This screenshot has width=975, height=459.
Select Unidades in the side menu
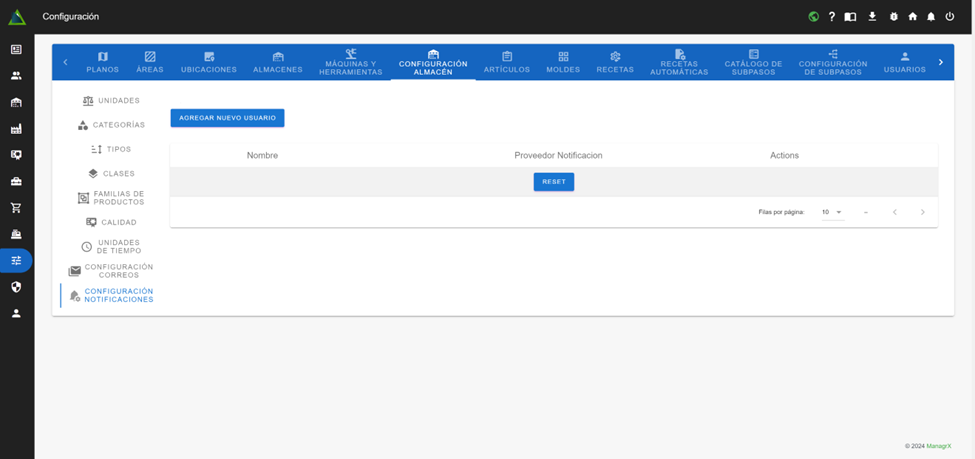click(110, 101)
